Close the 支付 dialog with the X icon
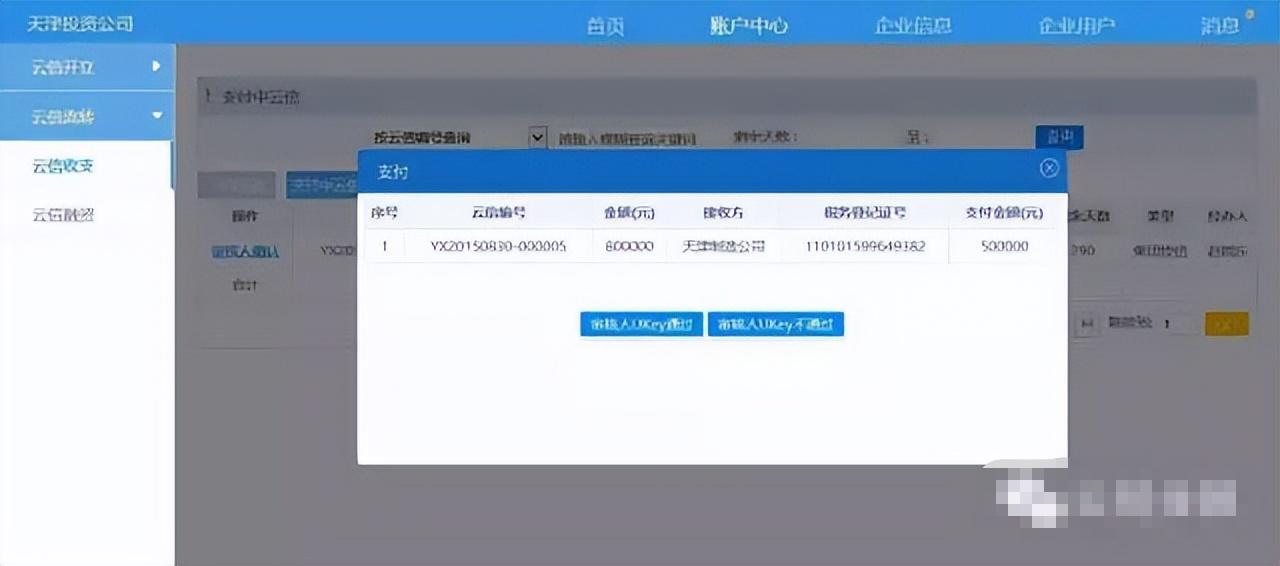This screenshot has height=566, width=1280. [1049, 168]
